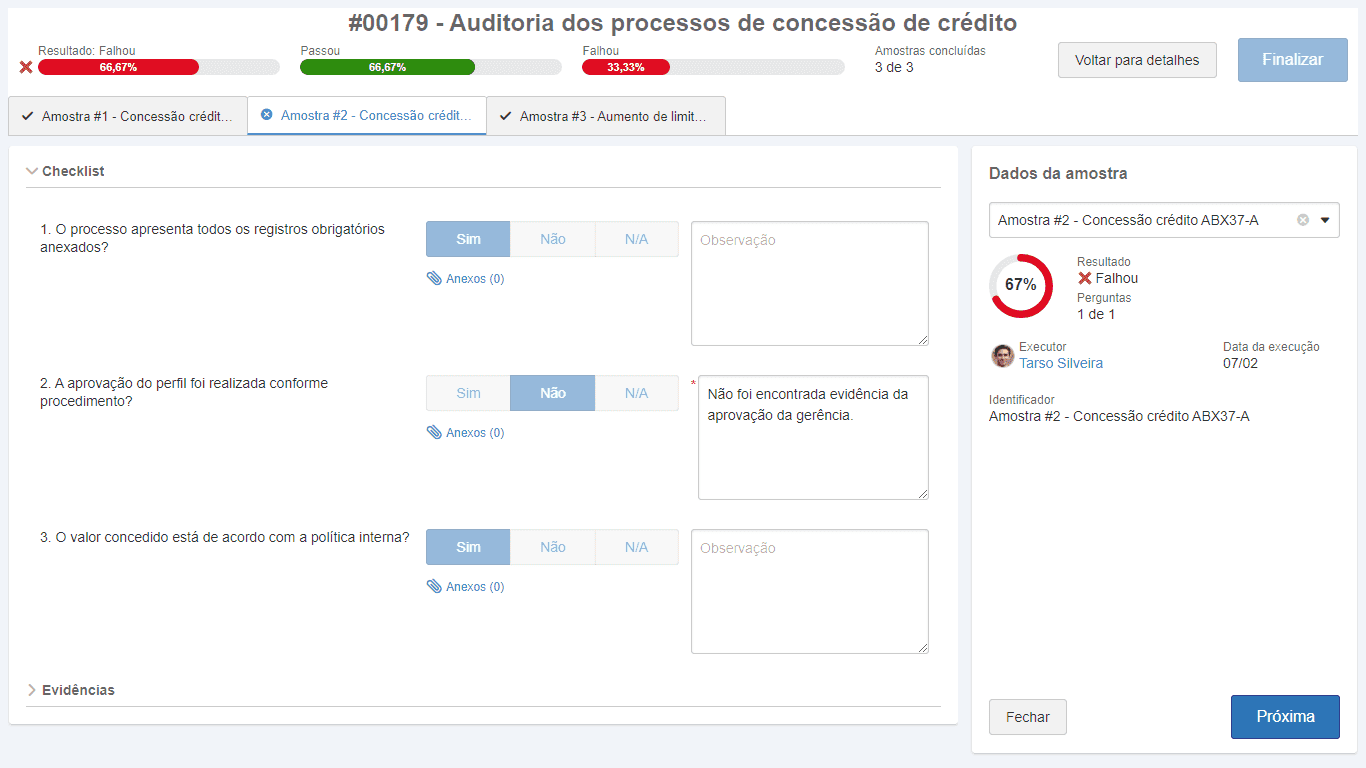Click the checkmark icon on Amostra #1 tab

tap(27, 116)
